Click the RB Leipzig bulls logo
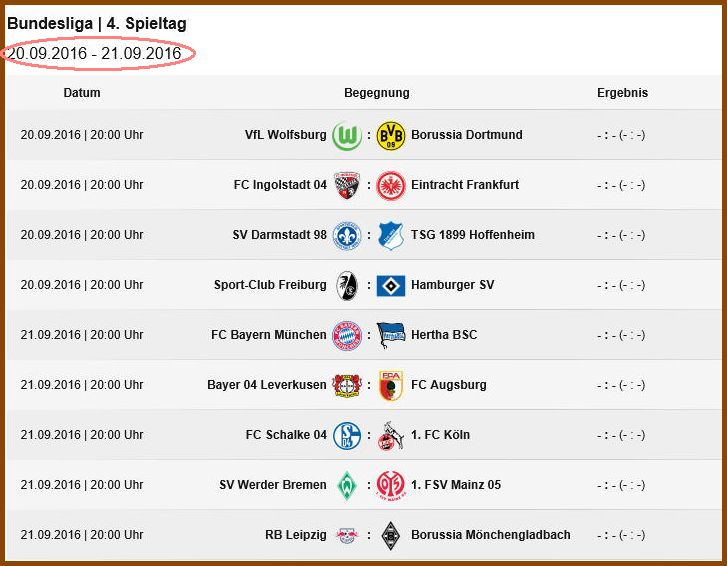Screen dimensions: 727x566 coord(347,535)
